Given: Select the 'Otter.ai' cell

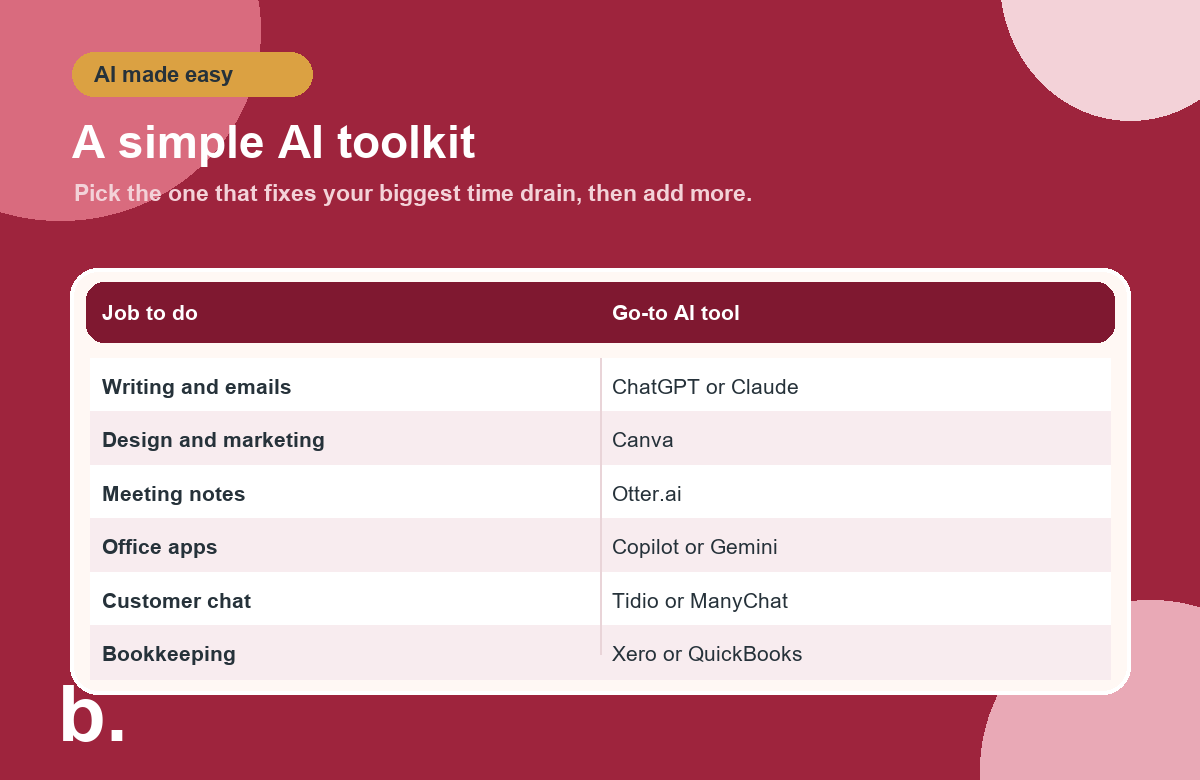Looking at the screenshot, I should 856,492.
